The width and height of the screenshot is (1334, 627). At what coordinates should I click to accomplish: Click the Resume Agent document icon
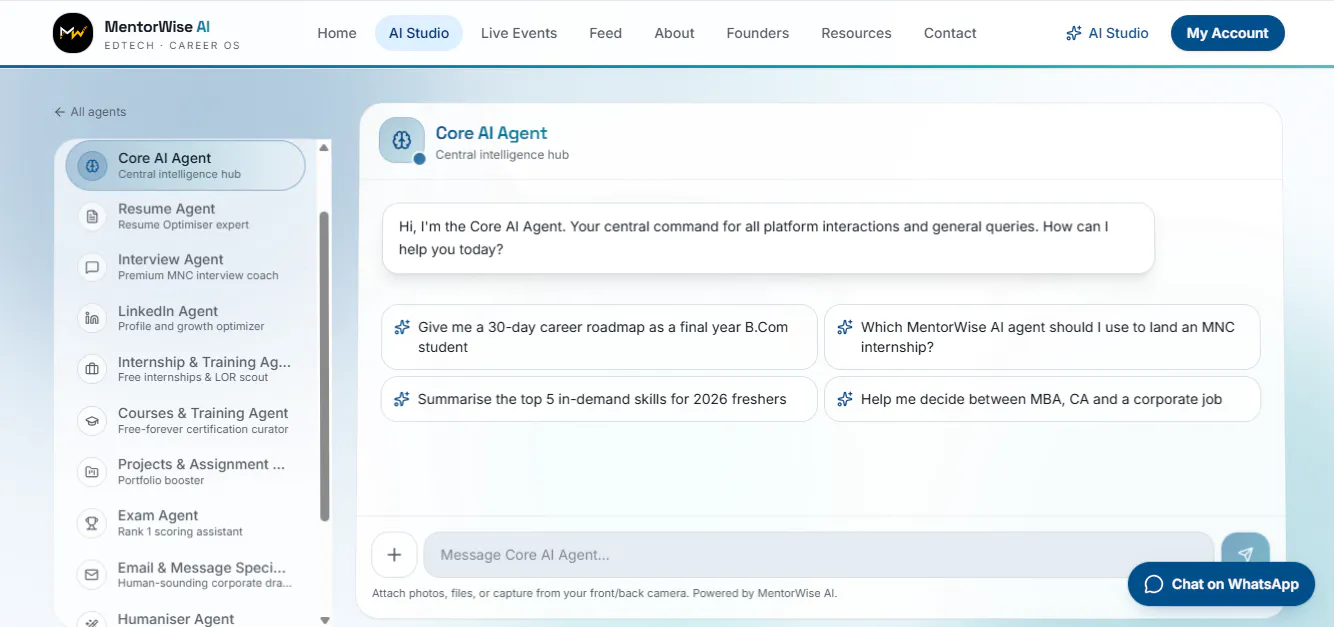tap(92, 216)
